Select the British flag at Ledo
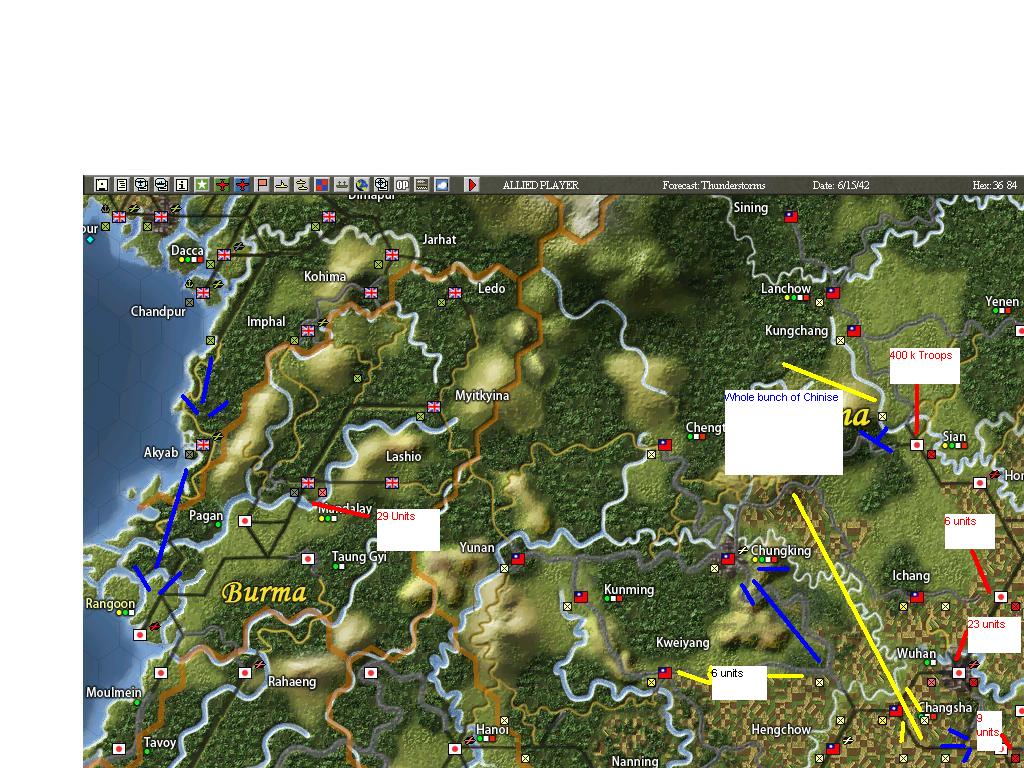1024x768 pixels. pos(455,293)
